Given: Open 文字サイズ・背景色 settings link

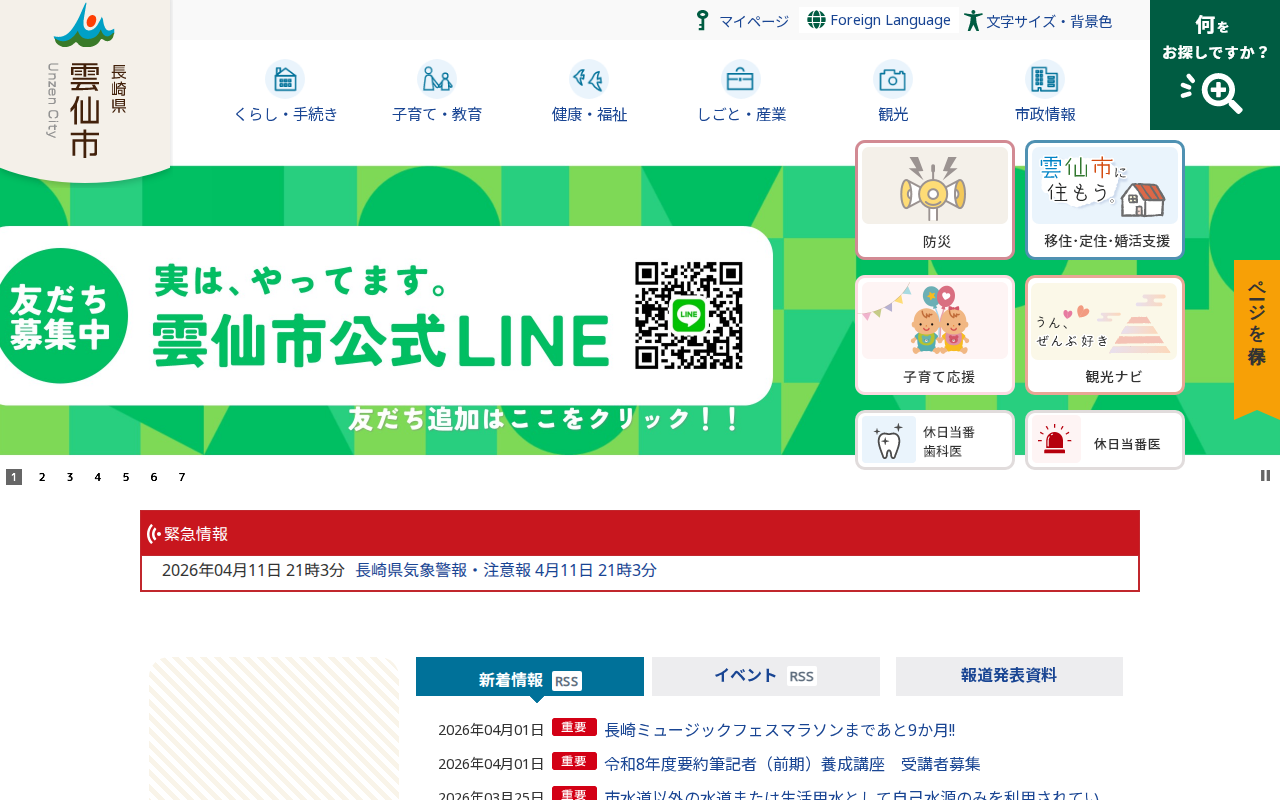Looking at the screenshot, I should tap(1049, 21).
